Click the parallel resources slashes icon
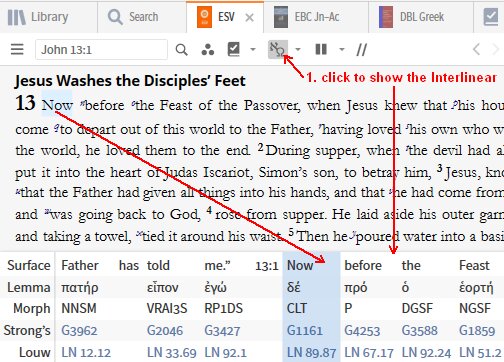504x362 pixels. pyautogui.click(x=362, y=50)
